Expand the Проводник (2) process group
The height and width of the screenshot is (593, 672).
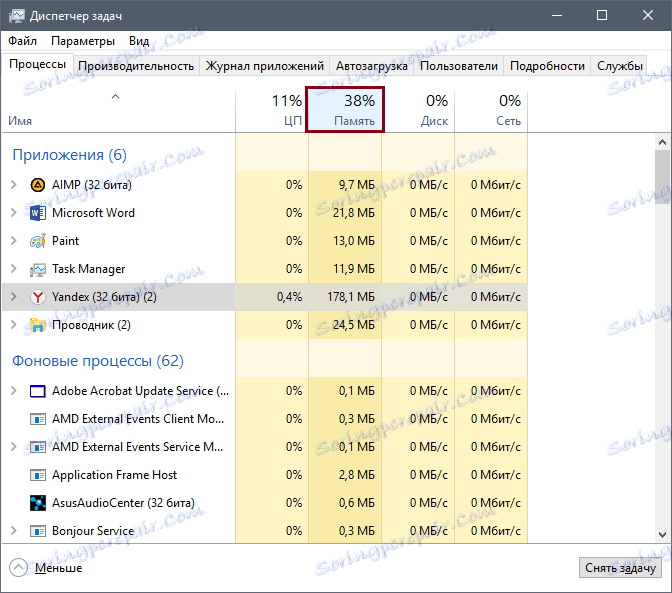pos(14,325)
